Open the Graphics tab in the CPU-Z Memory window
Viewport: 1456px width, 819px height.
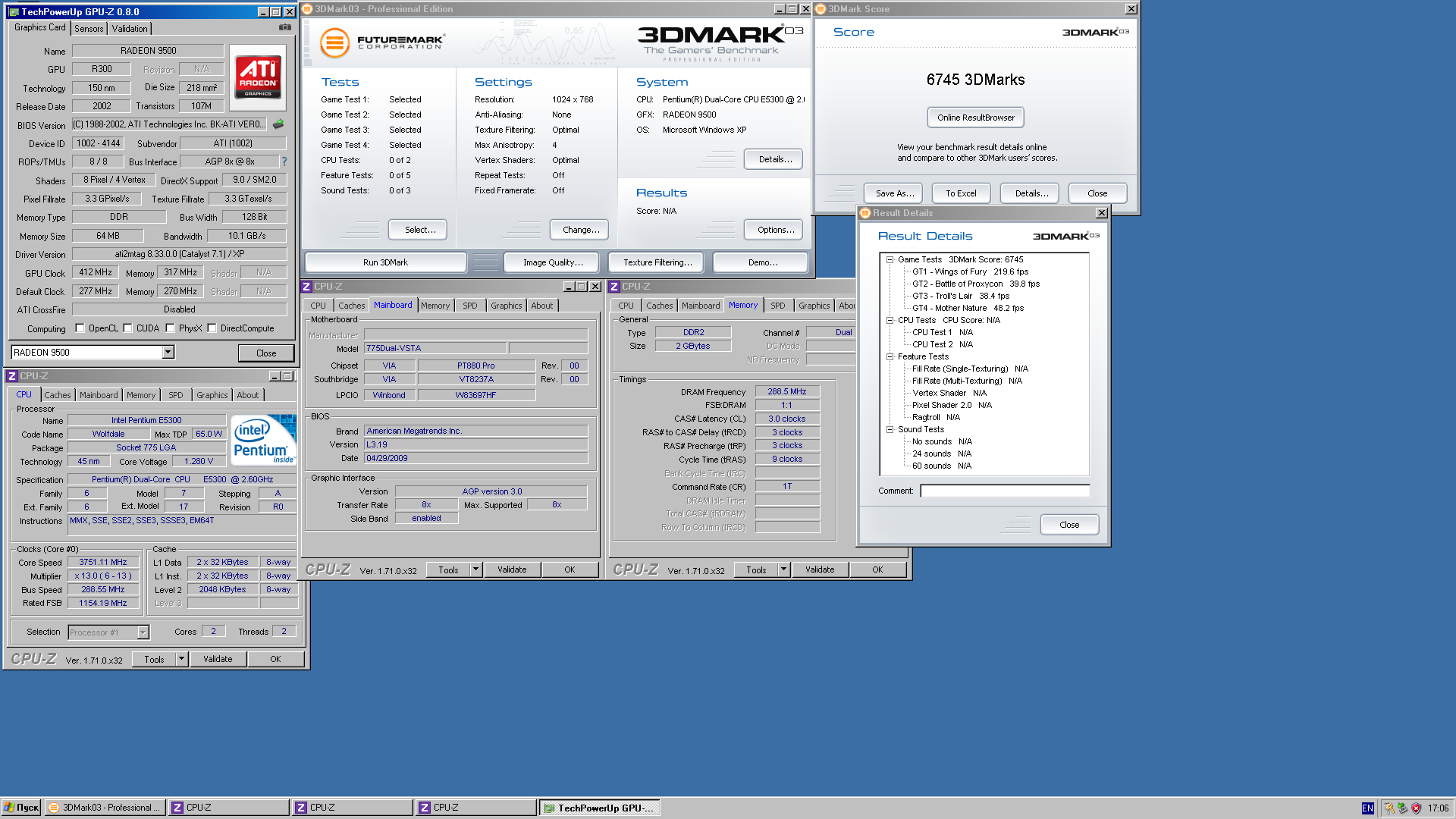[814, 306]
